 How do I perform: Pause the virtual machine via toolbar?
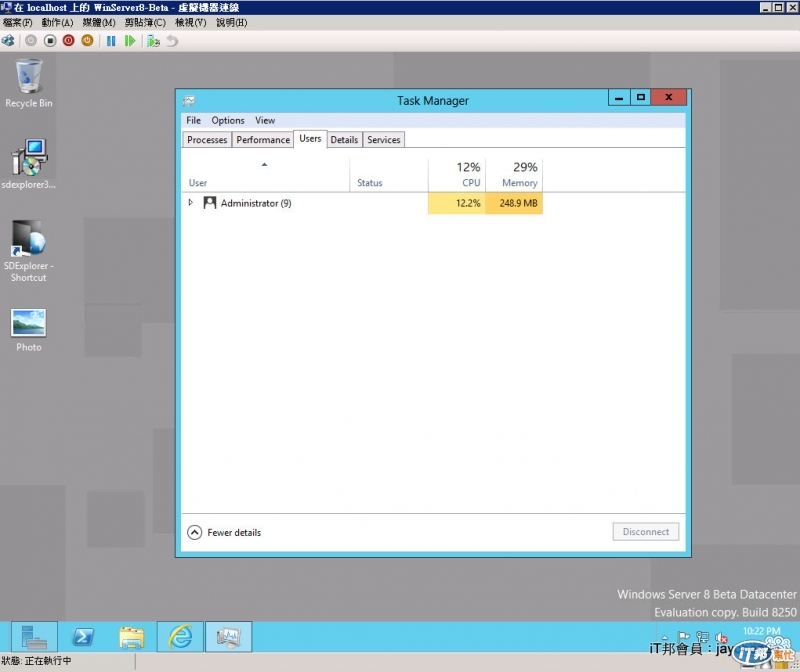point(111,41)
